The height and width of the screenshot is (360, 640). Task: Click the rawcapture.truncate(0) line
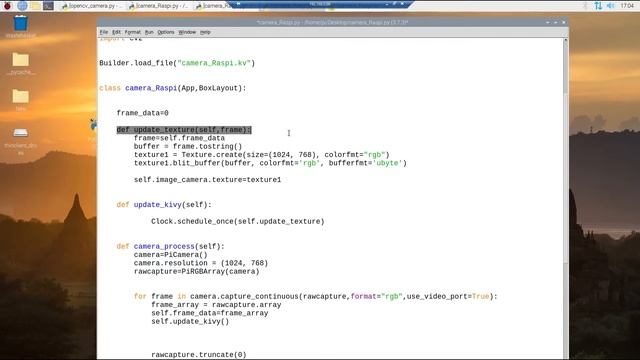[x=199, y=354]
